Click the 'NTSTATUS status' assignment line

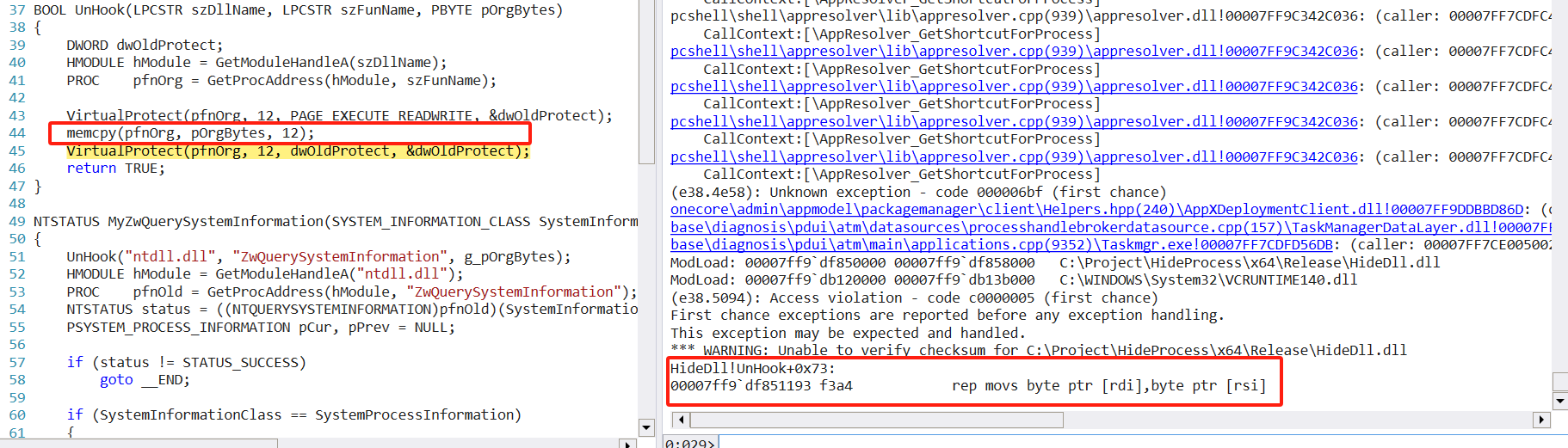(x=352, y=310)
